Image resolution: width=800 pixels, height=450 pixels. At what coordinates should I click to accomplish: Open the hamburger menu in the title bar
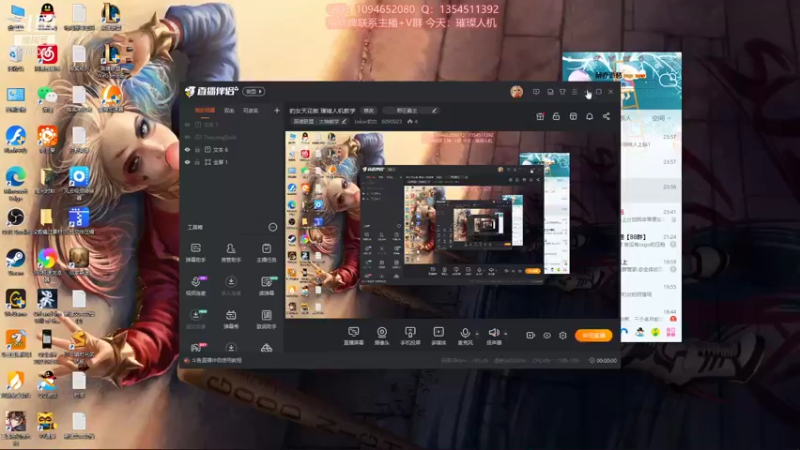point(574,92)
